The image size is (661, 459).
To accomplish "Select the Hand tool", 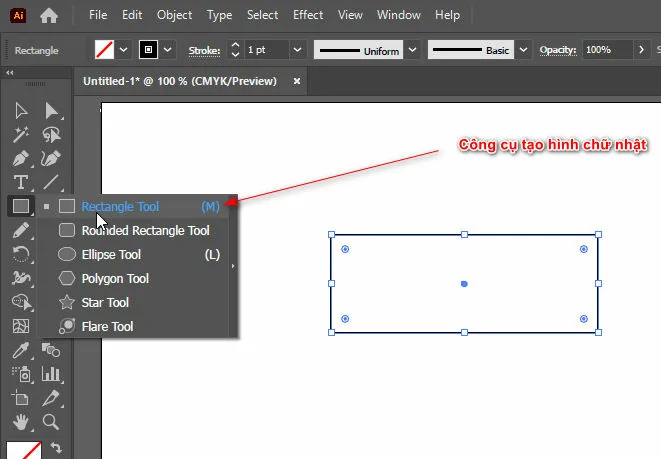I will (20, 422).
